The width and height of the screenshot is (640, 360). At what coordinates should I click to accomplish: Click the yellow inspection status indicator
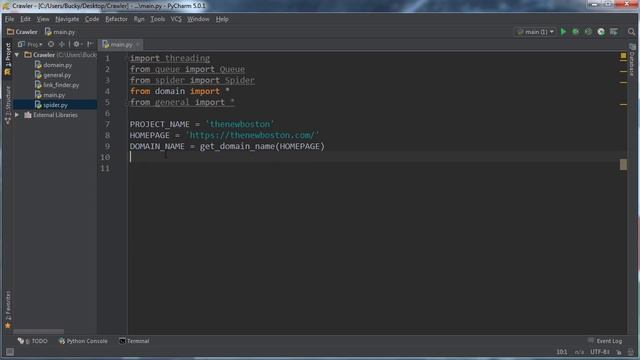point(623,56)
